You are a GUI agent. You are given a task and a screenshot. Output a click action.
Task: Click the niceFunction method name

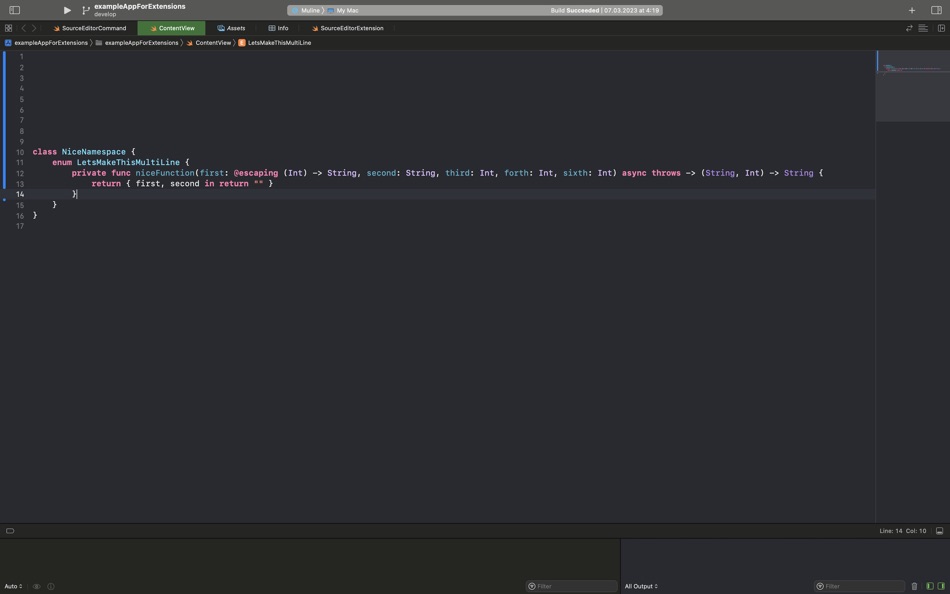[165, 173]
